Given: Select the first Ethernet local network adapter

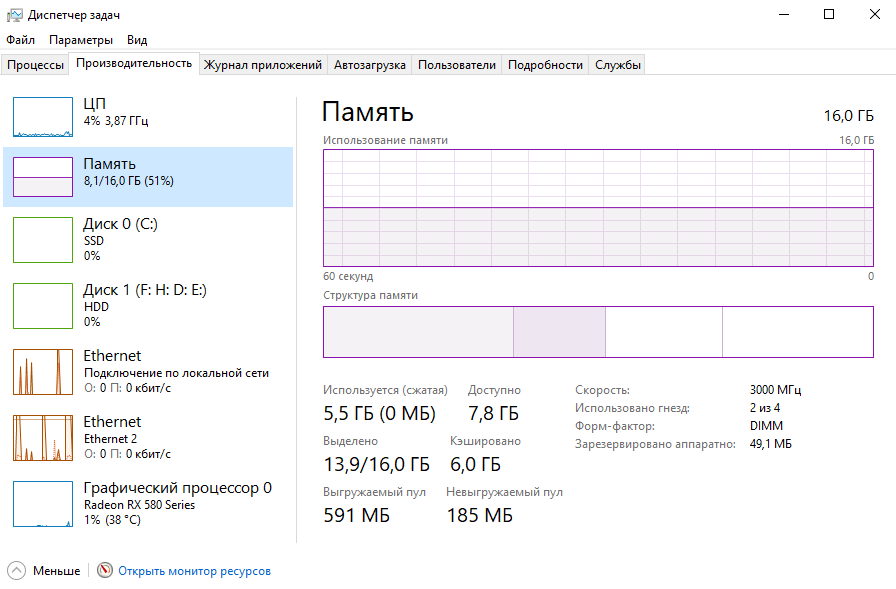Looking at the screenshot, I should [x=43, y=371].
